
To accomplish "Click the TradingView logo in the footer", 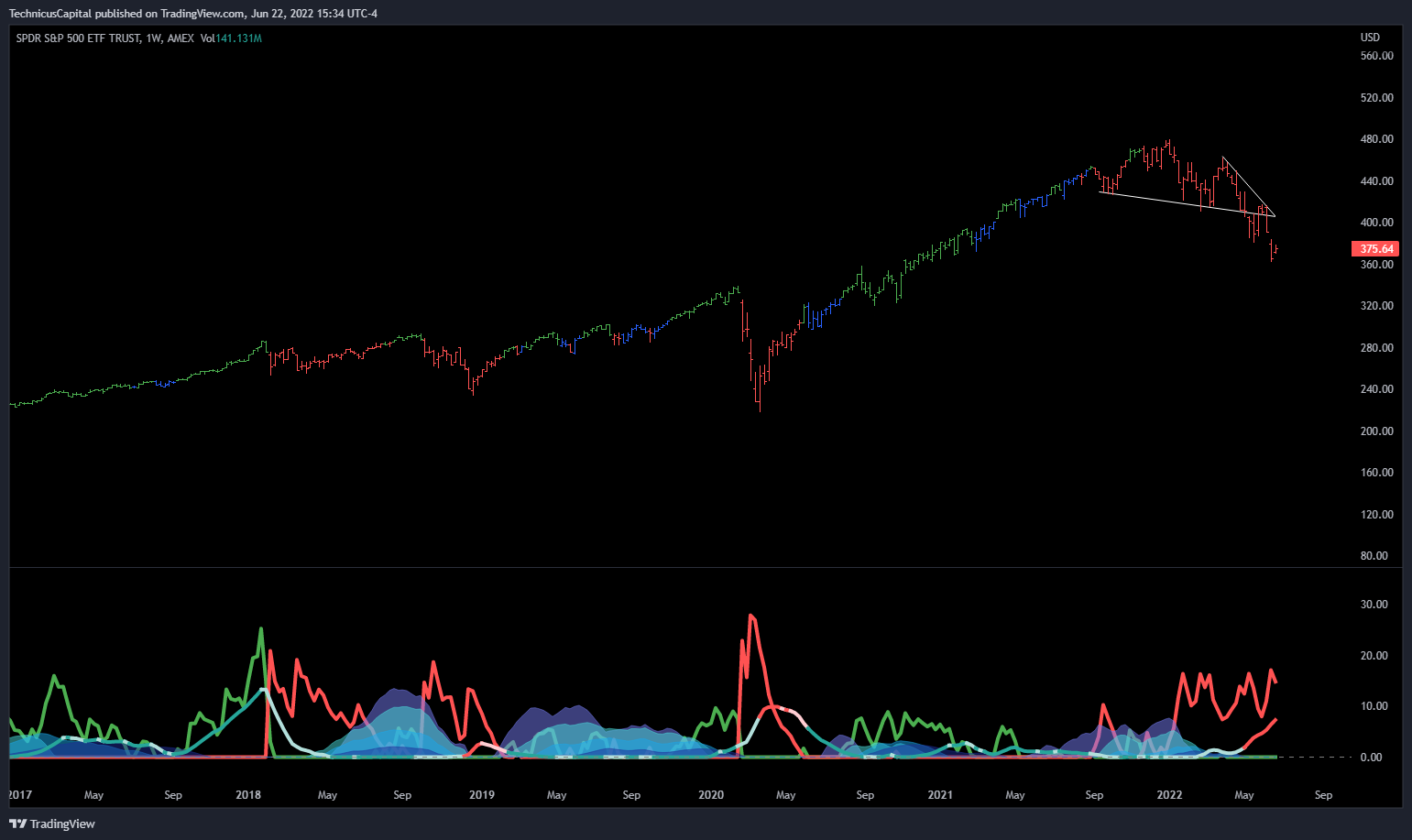I will coord(52,824).
